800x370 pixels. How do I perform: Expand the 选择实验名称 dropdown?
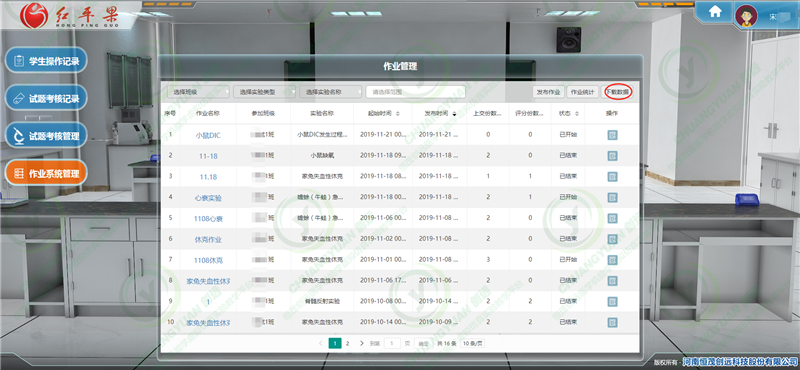tap(331, 92)
